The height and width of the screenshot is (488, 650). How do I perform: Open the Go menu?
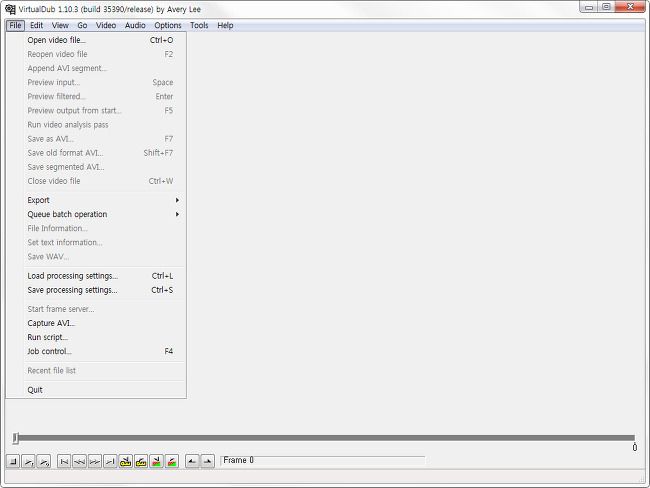pyautogui.click(x=82, y=25)
